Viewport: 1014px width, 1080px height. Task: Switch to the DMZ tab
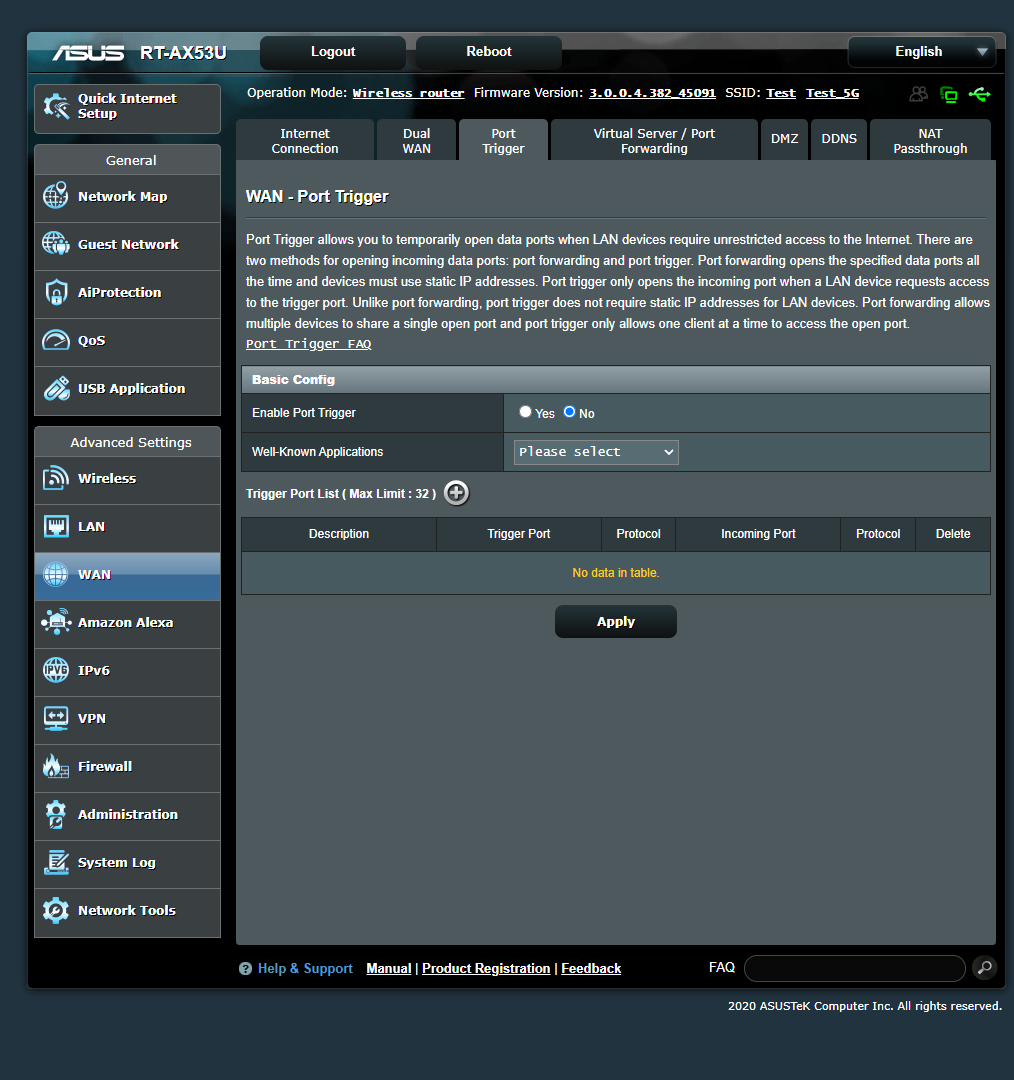[784, 140]
